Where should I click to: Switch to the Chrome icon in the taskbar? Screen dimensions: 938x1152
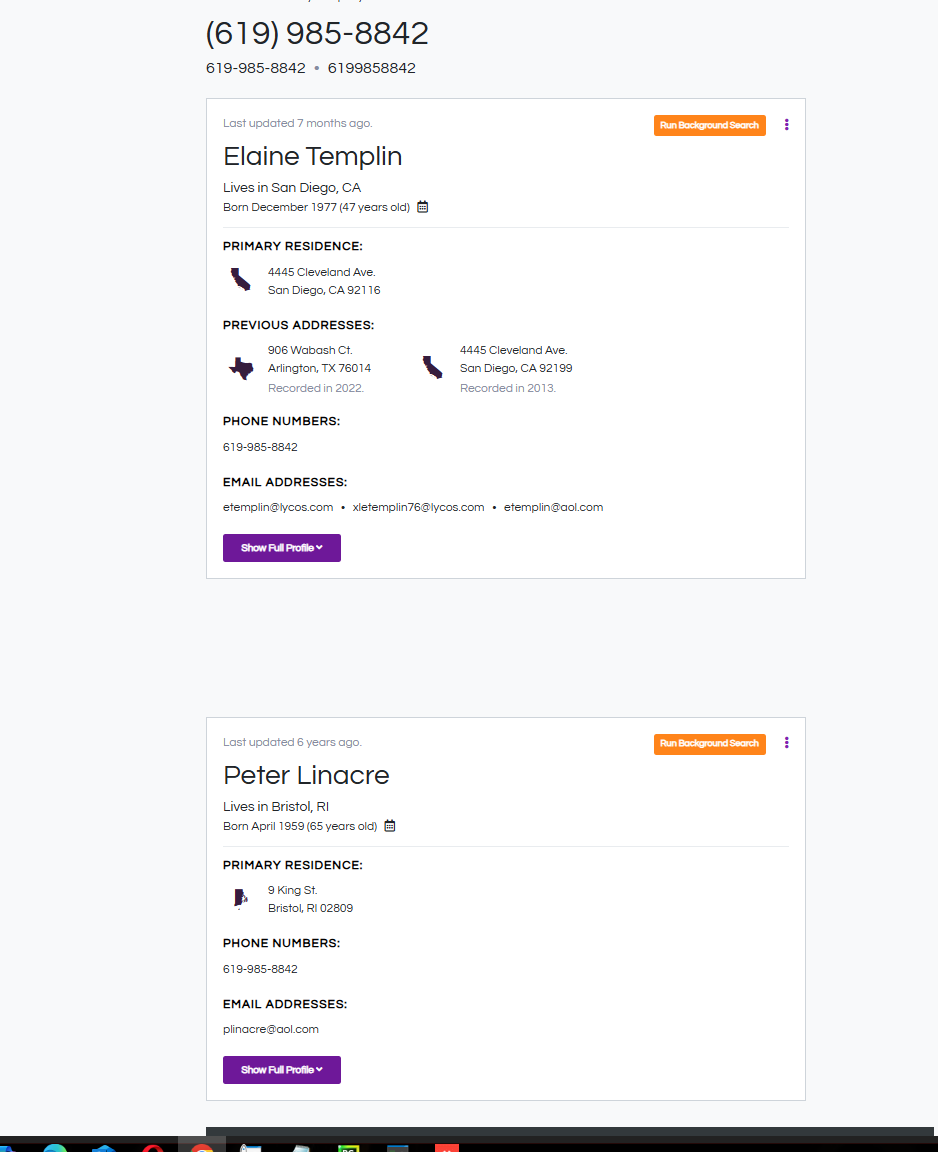point(202,1146)
